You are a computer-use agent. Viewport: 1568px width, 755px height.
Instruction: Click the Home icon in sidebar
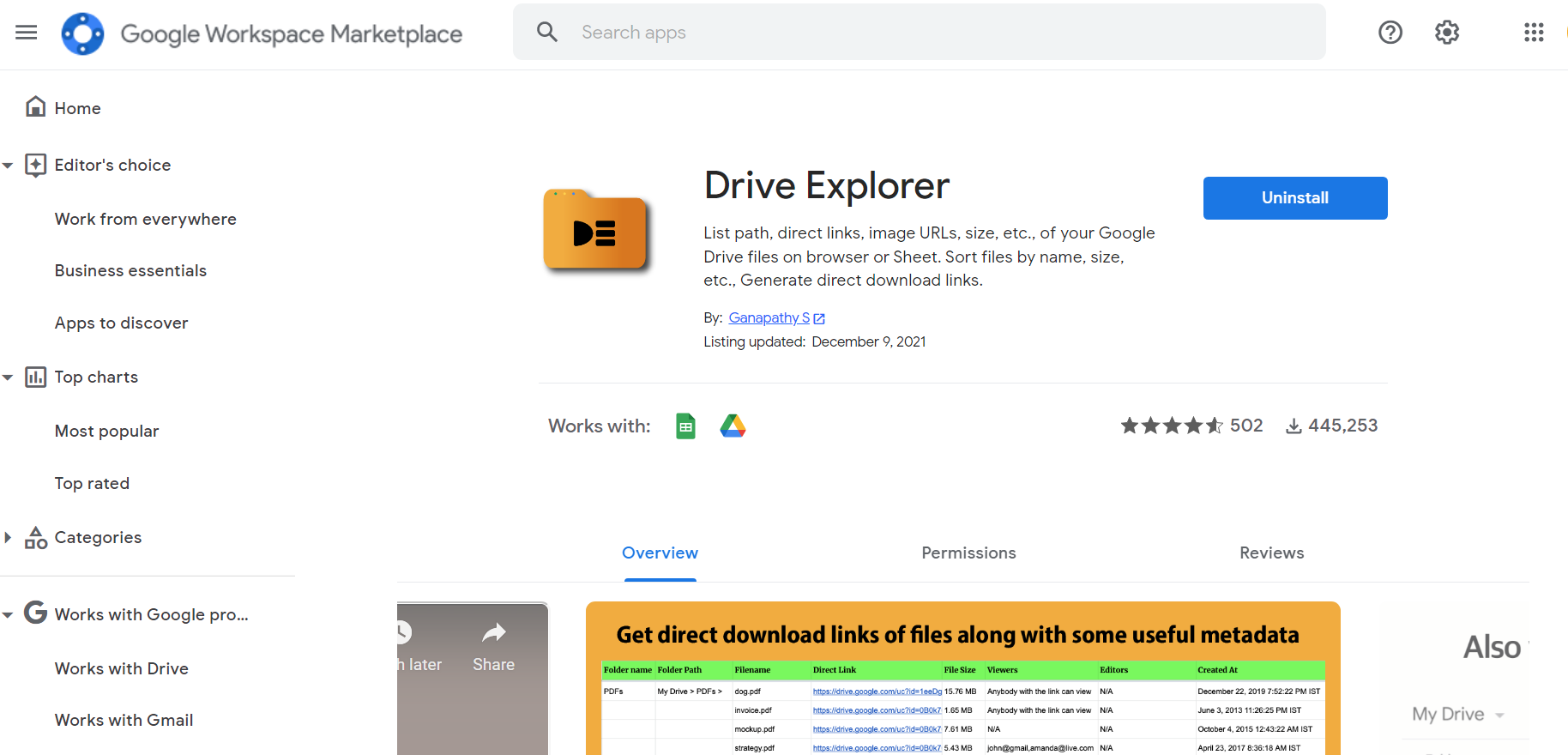[36, 106]
